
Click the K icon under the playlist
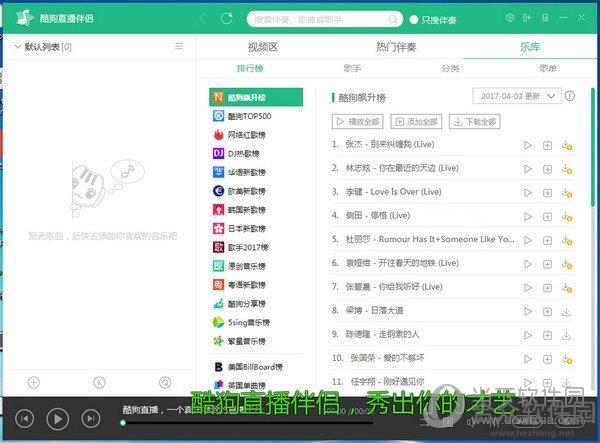pos(99,382)
